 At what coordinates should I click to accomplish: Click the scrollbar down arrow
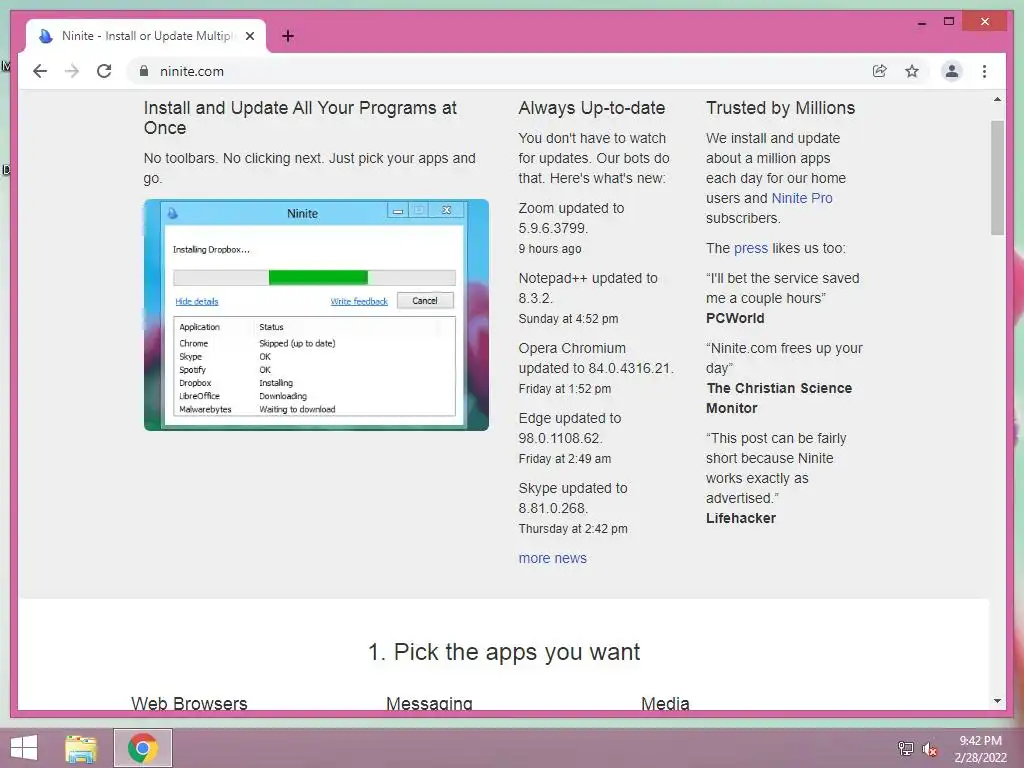click(997, 701)
